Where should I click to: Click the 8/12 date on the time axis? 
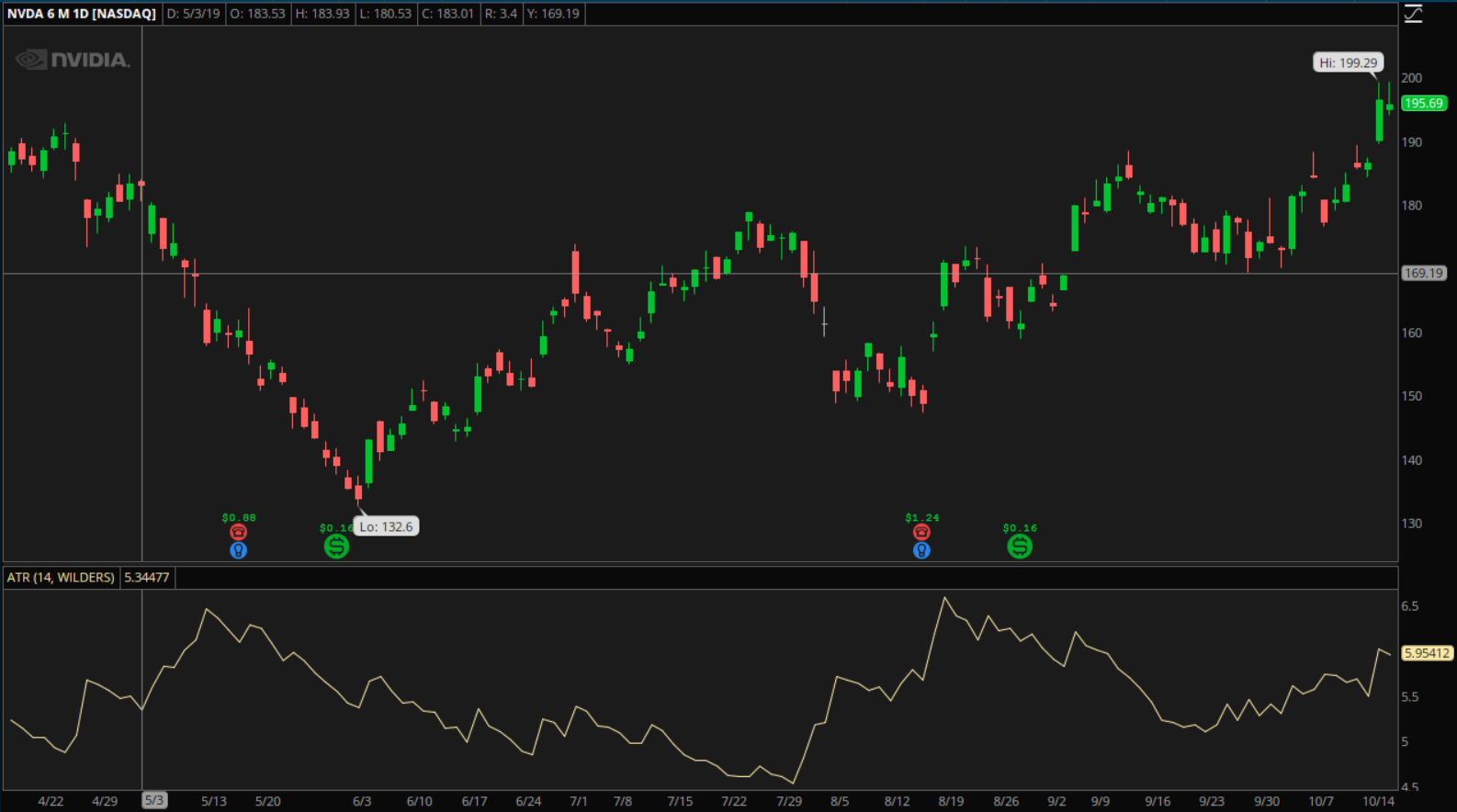(x=897, y=801)
